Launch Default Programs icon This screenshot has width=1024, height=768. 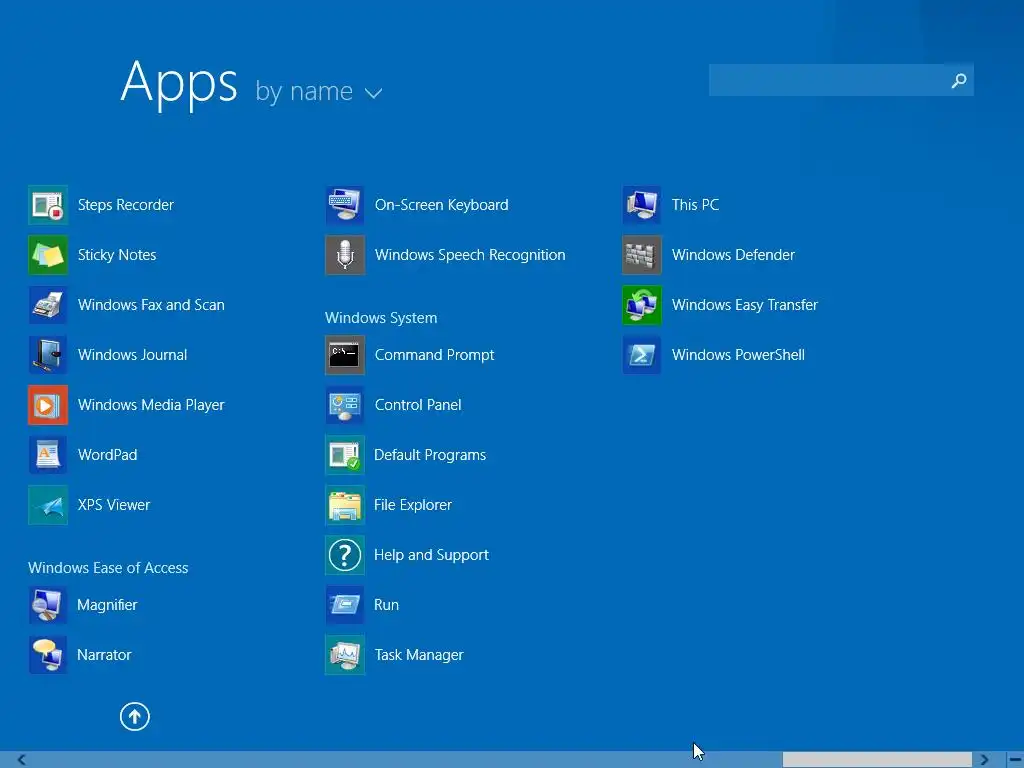345,455
